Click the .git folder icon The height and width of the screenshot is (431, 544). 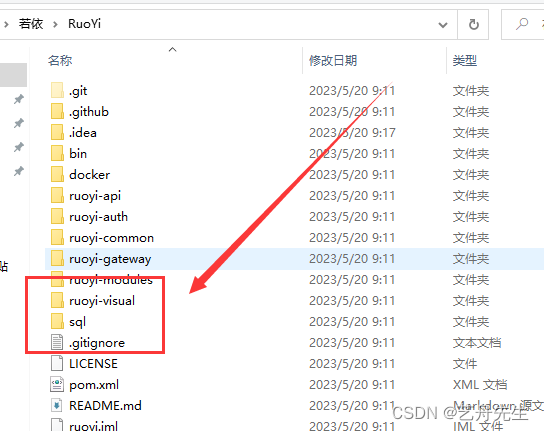57,91
